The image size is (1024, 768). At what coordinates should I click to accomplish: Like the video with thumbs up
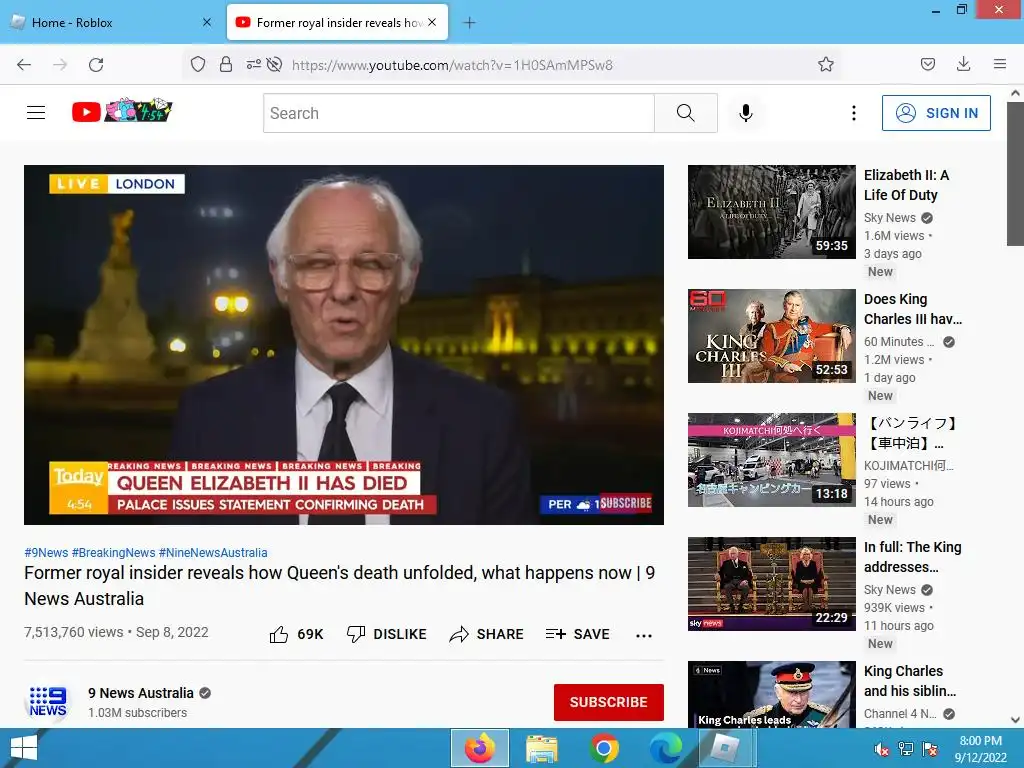[x=296, y=634]
